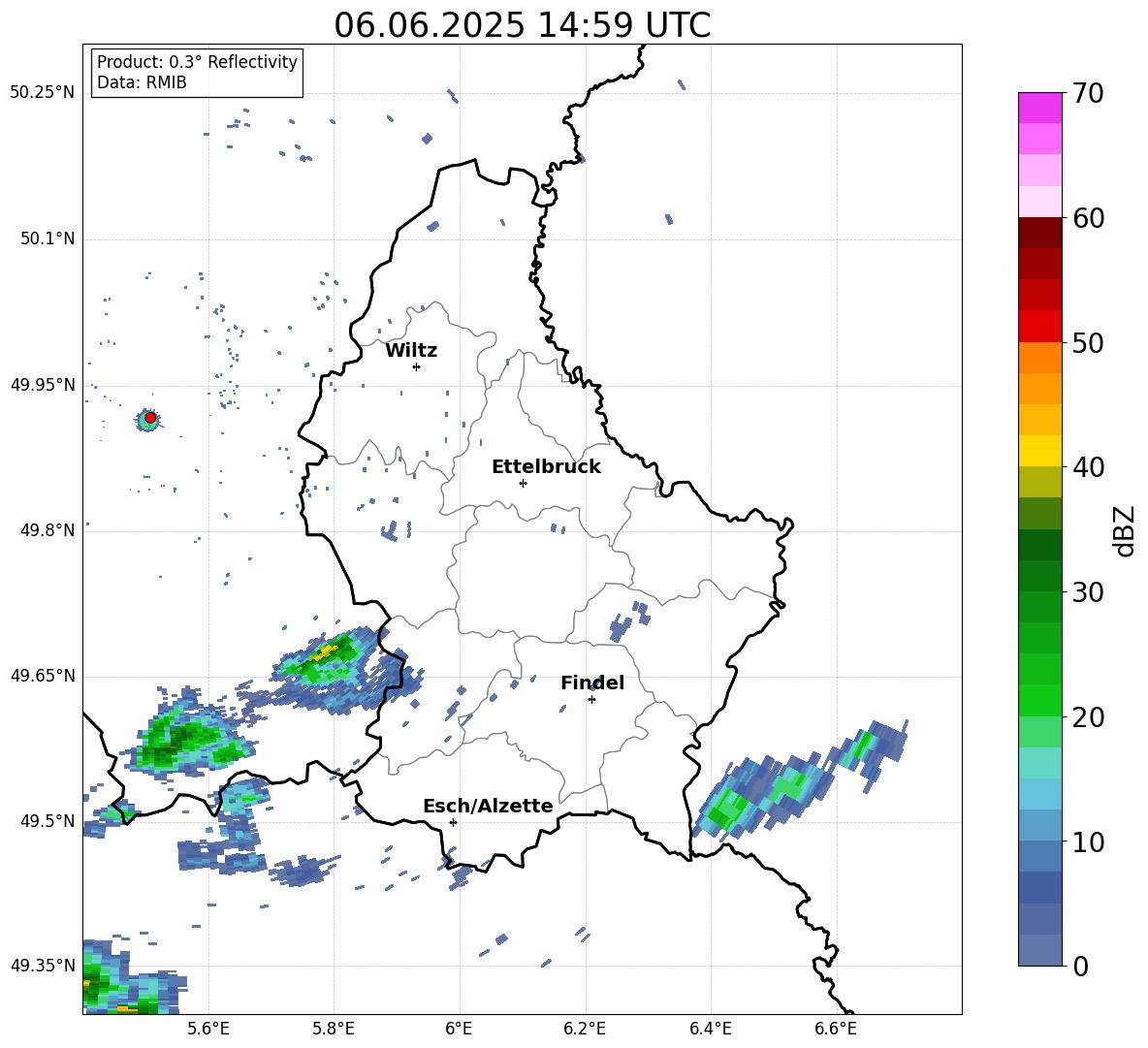Select the Wiltz station label
This screenshot has height=1048, width=1148.
click(411, 351)
